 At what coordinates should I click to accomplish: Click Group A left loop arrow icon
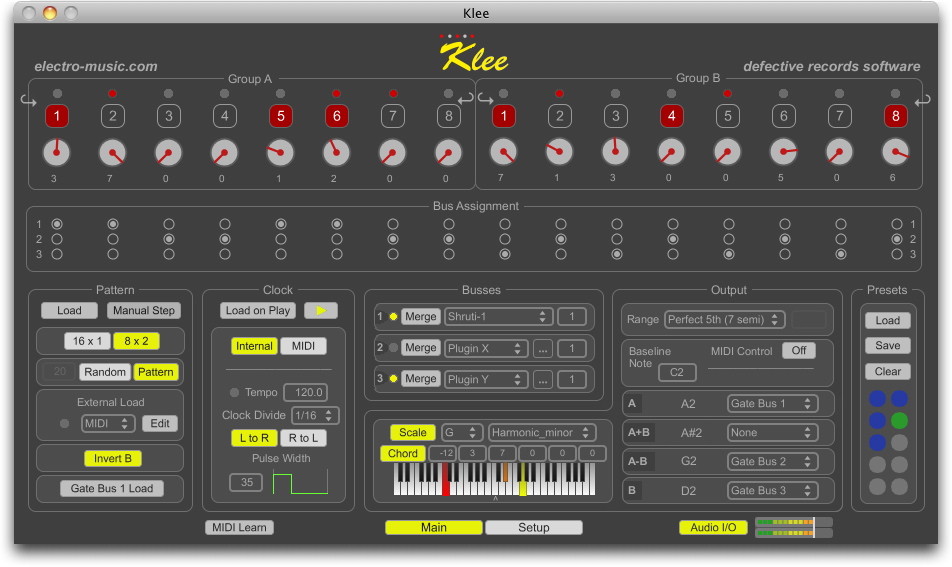[28, 100]
